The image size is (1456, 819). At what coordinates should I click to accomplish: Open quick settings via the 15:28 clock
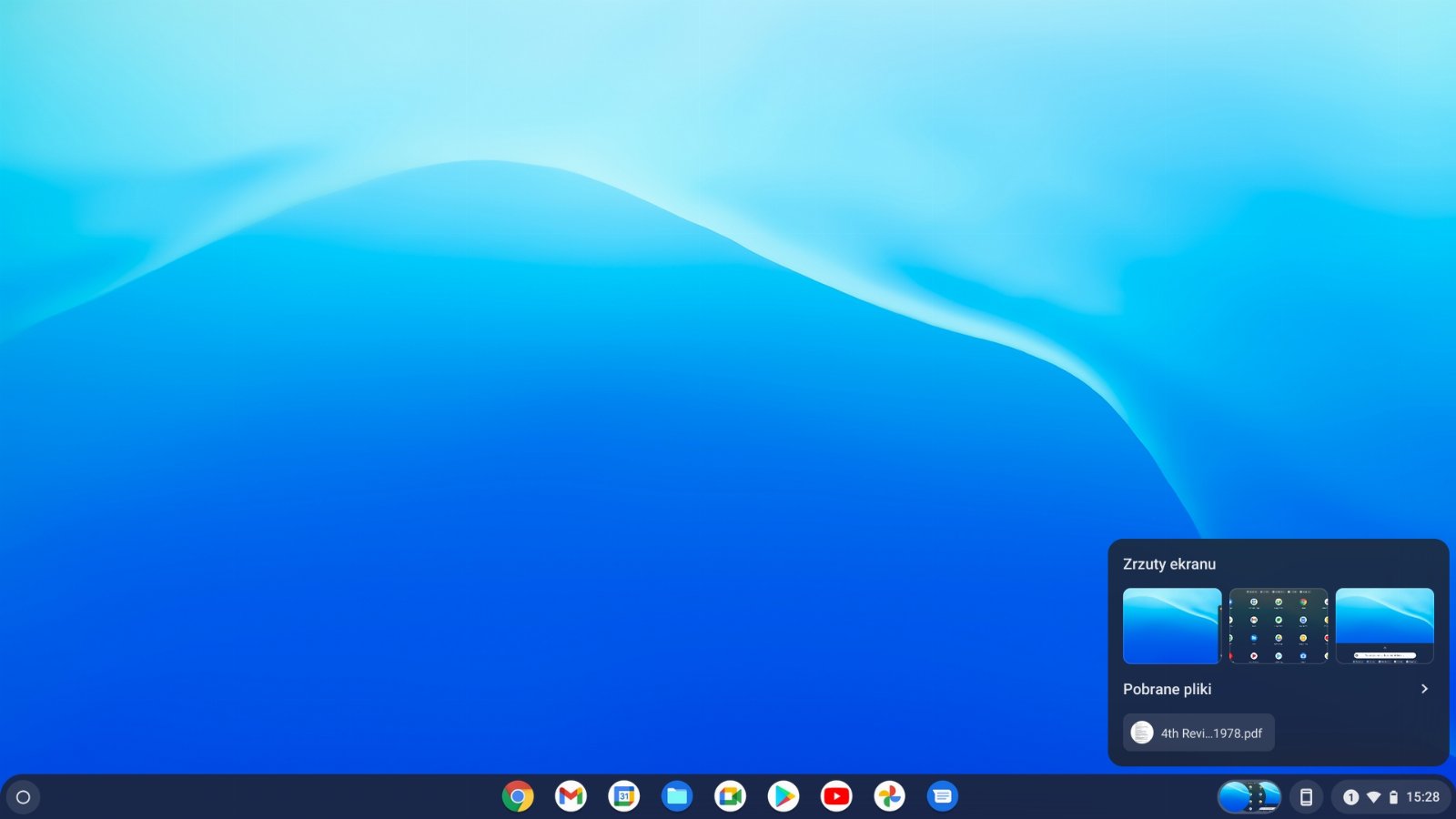pyautogui.click(x=1423, y=797)
